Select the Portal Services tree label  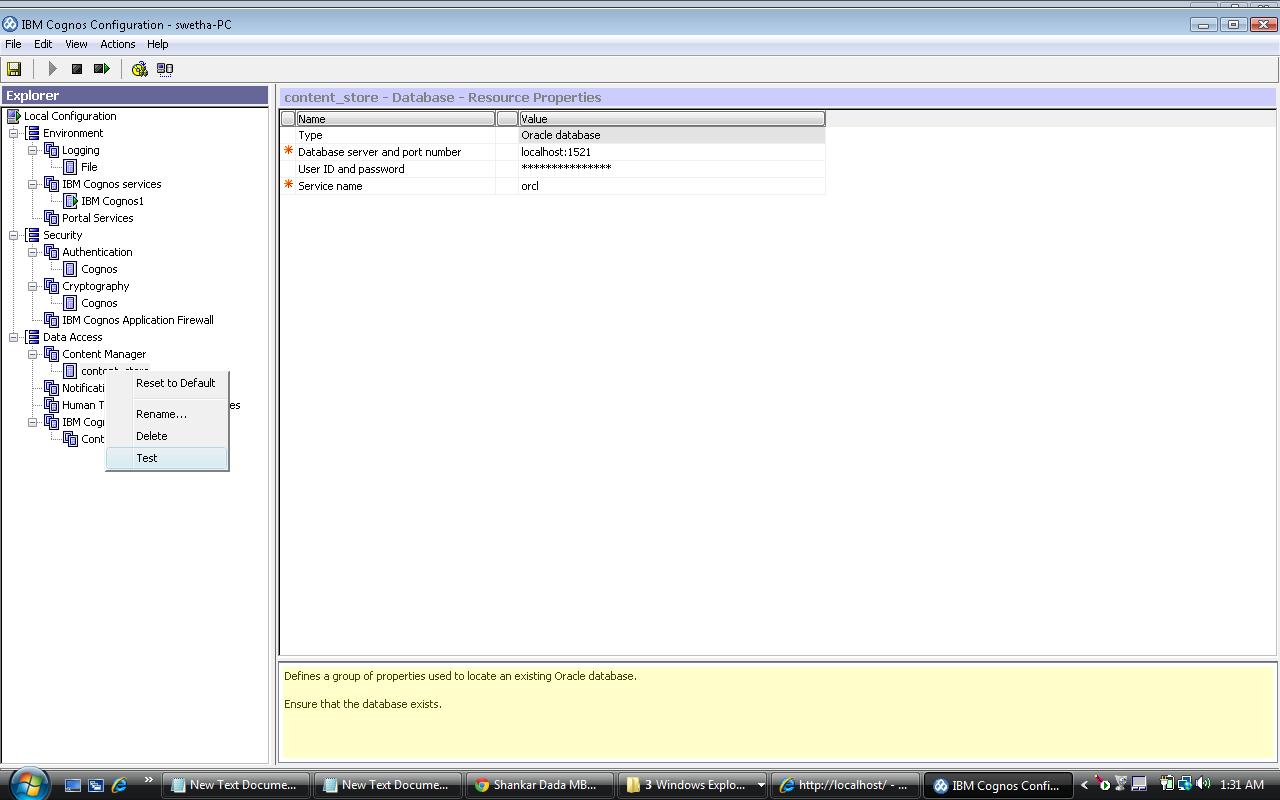97,218
